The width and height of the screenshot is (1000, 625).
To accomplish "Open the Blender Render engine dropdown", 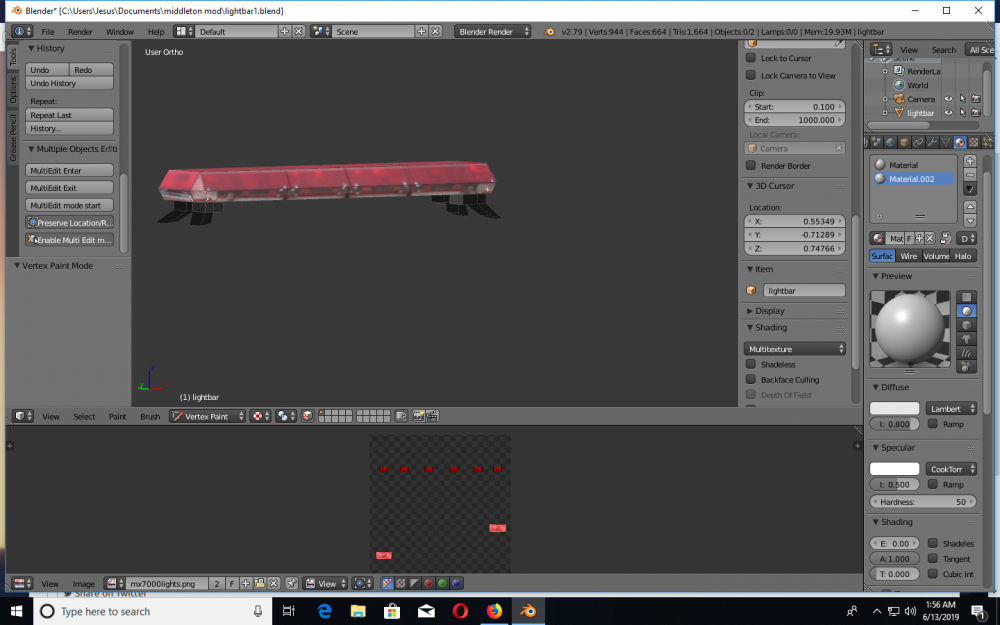I will [492, 31].
